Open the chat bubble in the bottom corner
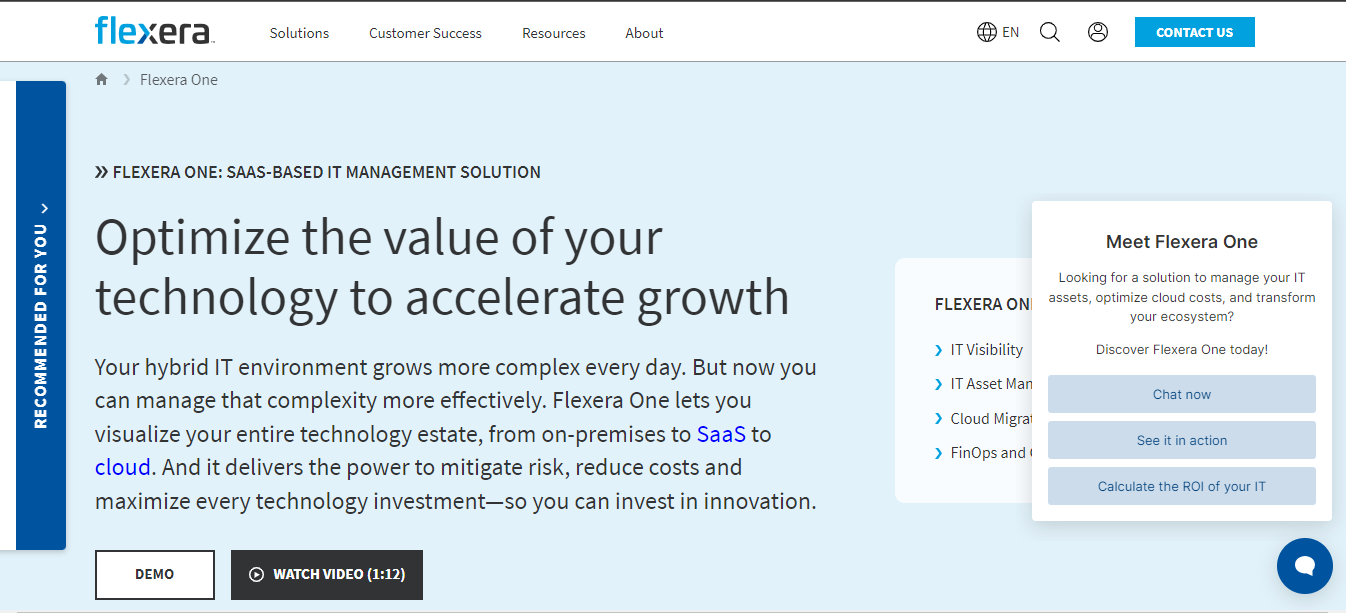Screen dimensions: 1346x613 click(1304, 566)
